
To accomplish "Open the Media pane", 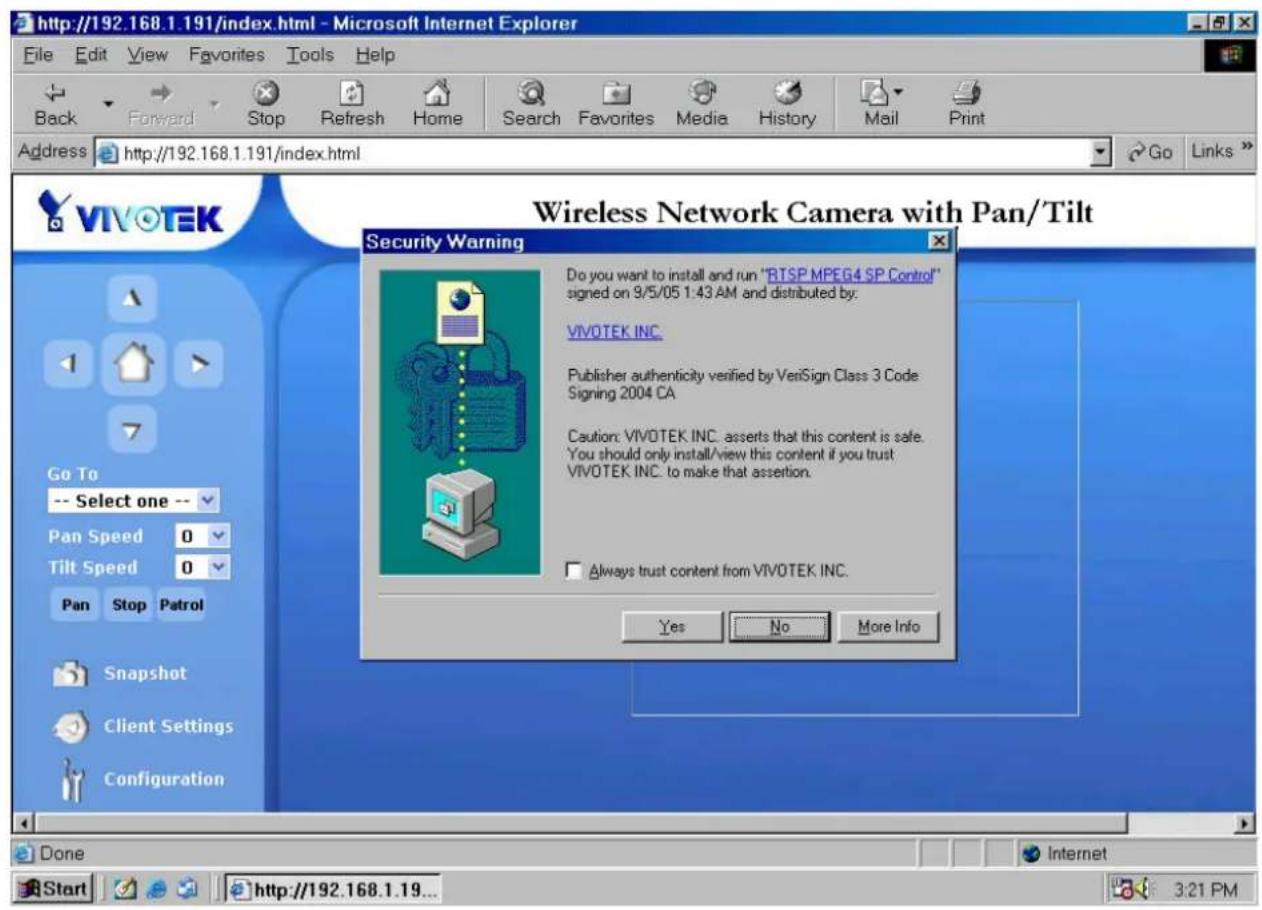I will coord(701,104).
